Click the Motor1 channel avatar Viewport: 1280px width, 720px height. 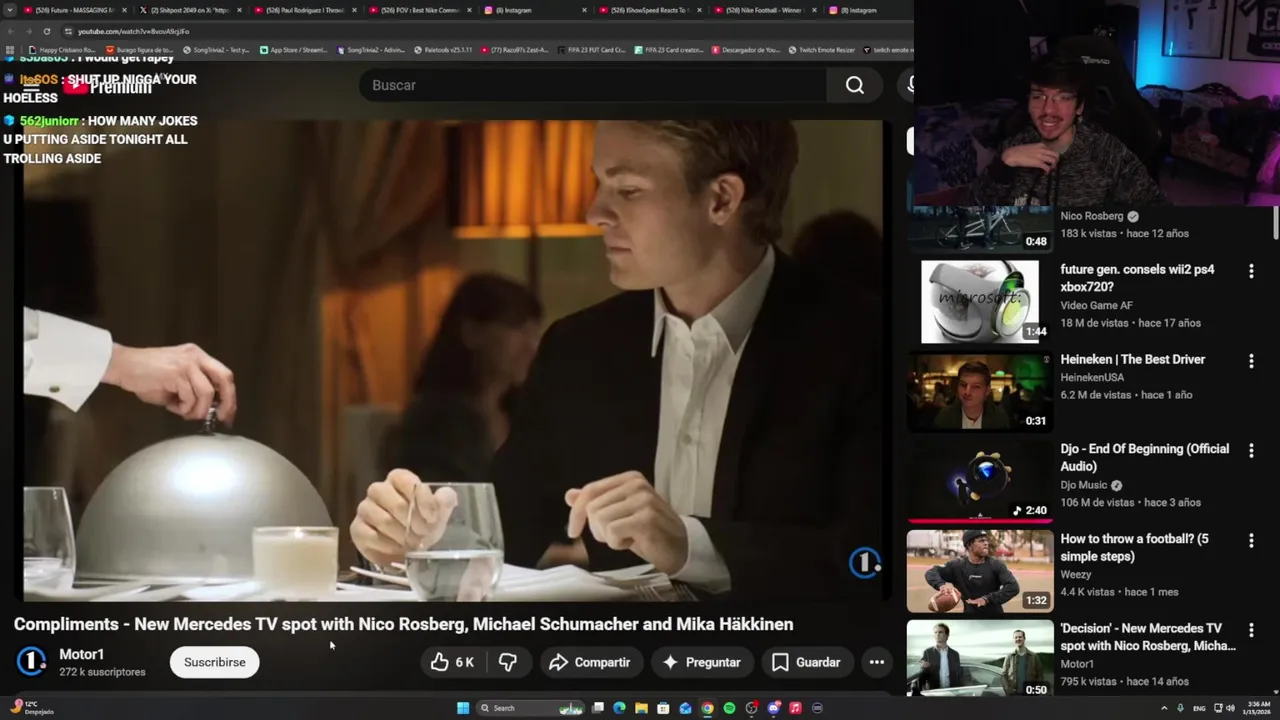coord(32,662)
